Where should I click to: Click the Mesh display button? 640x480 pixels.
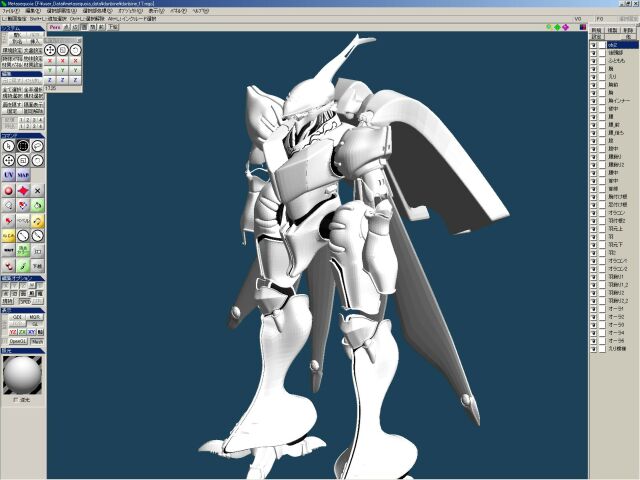click(37, 341)
